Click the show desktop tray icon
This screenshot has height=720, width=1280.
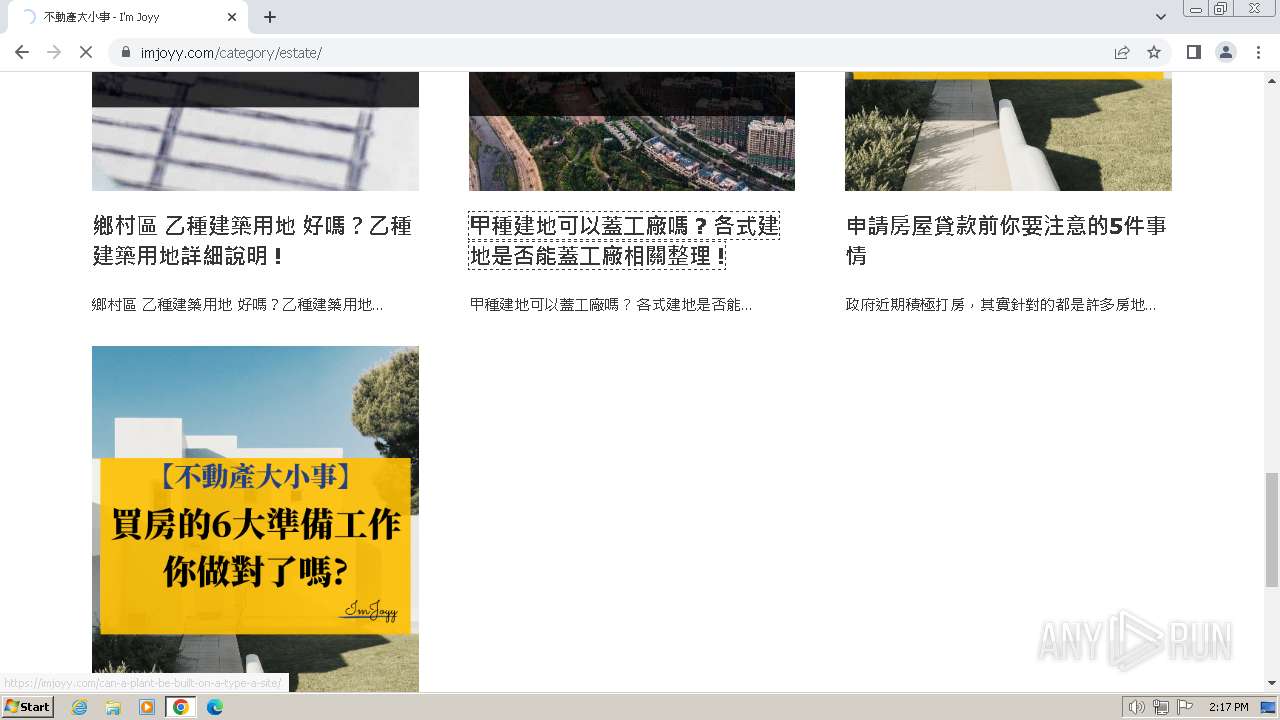tap(1269, 707)
